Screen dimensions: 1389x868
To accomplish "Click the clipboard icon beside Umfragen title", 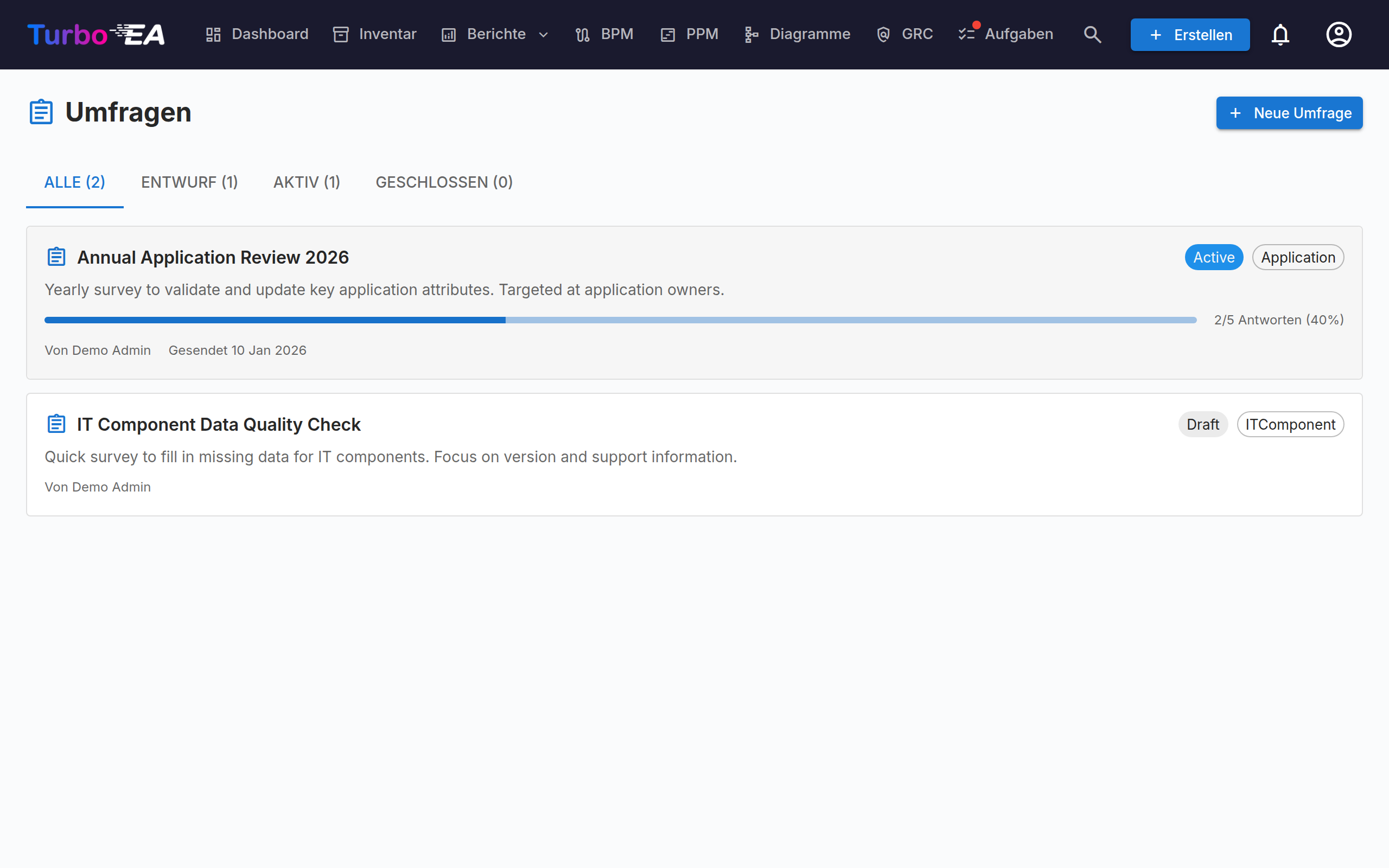I will pos(41,112).
